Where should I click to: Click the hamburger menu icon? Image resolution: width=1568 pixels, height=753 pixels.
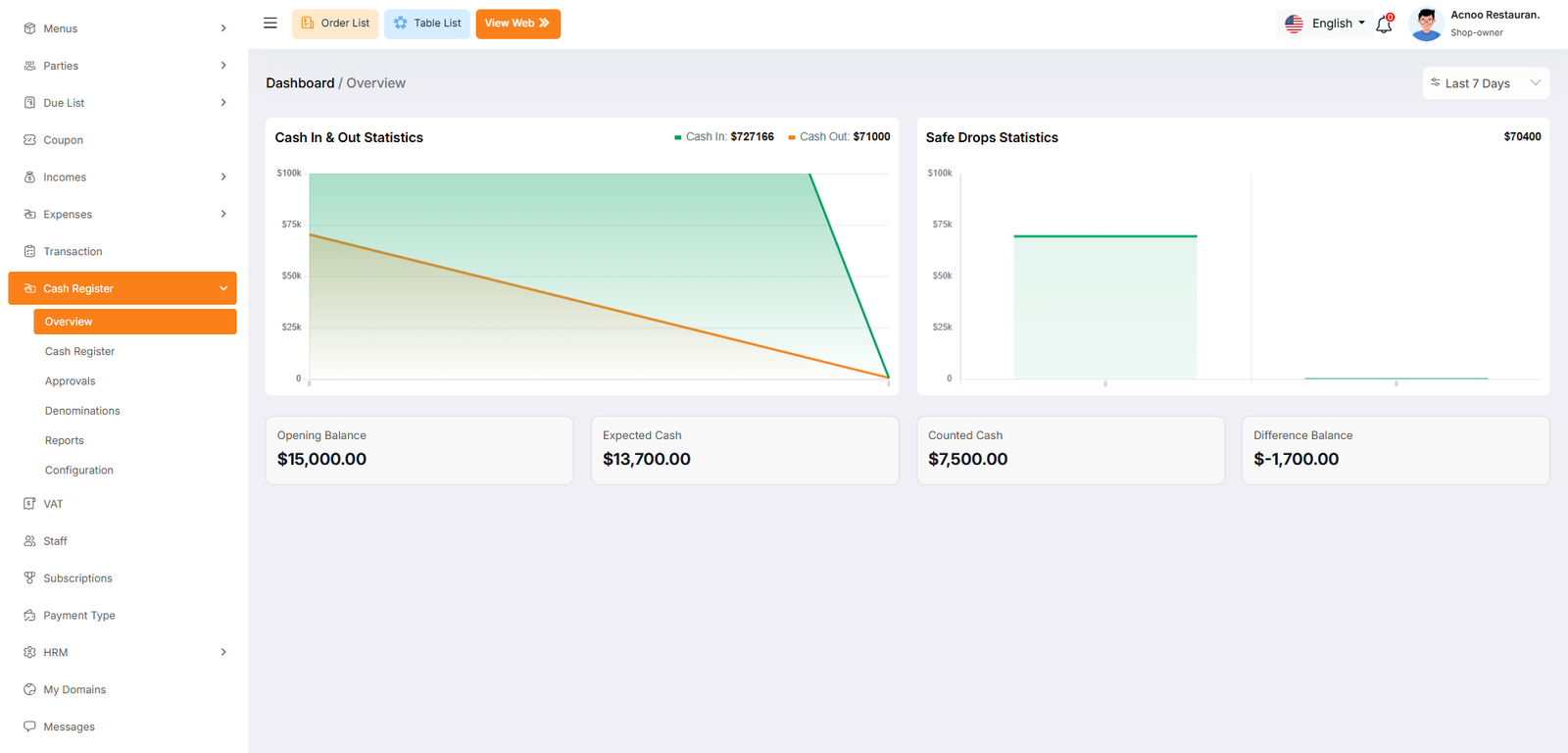coord(270,24)
